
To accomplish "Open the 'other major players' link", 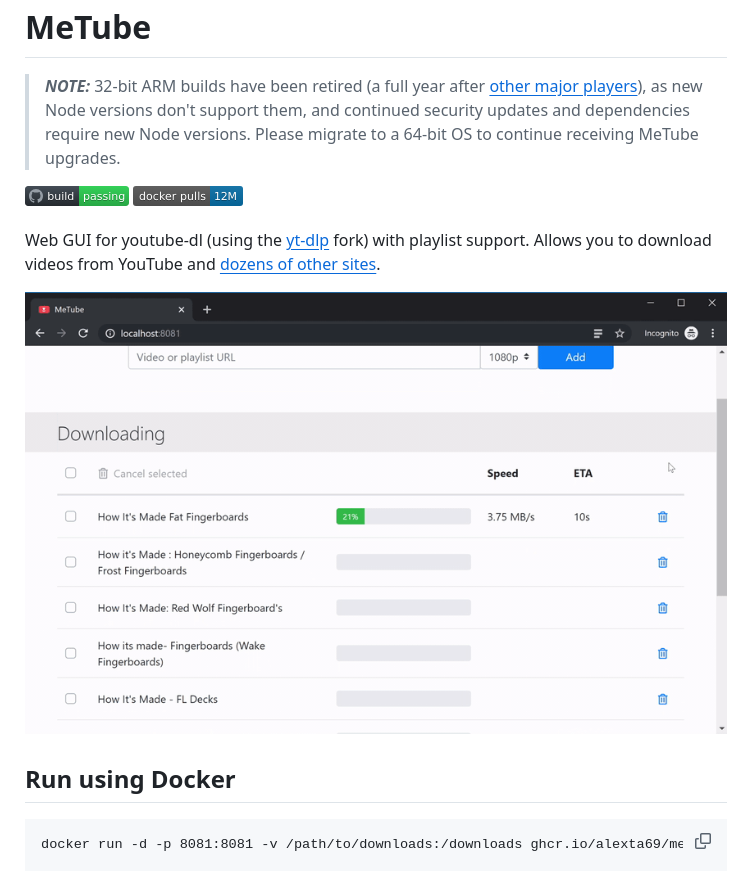I will coord(563,87).
